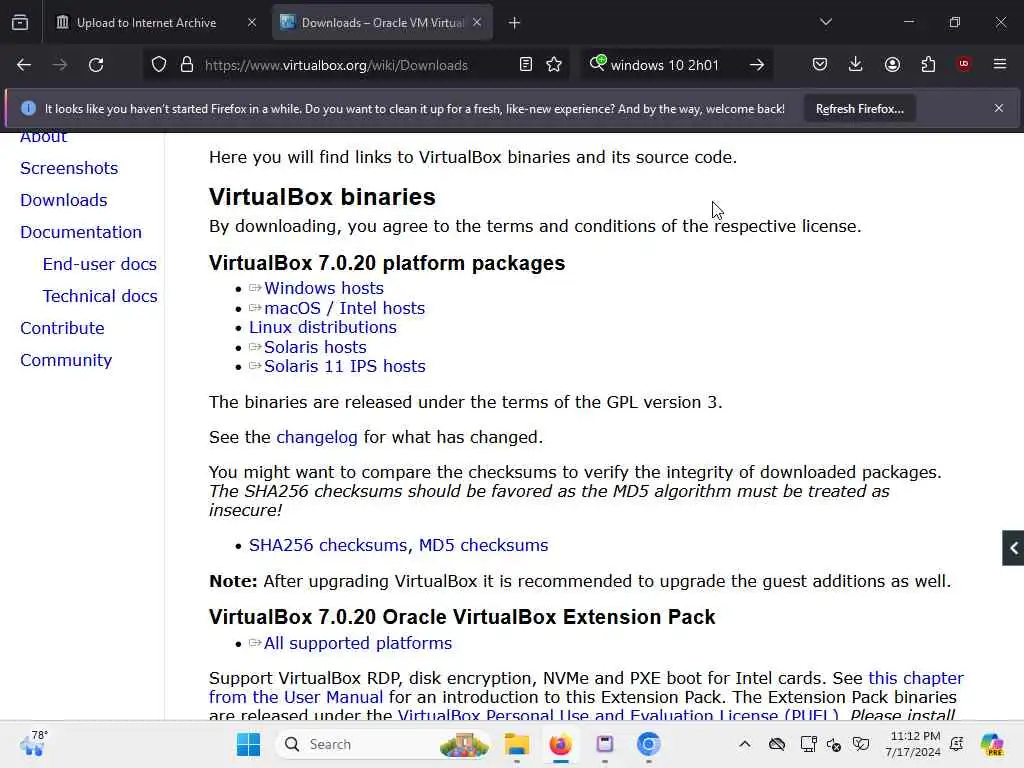Open End-user docs sidebar link
Screen dimensions: 1024x768
tap(100, 264)
